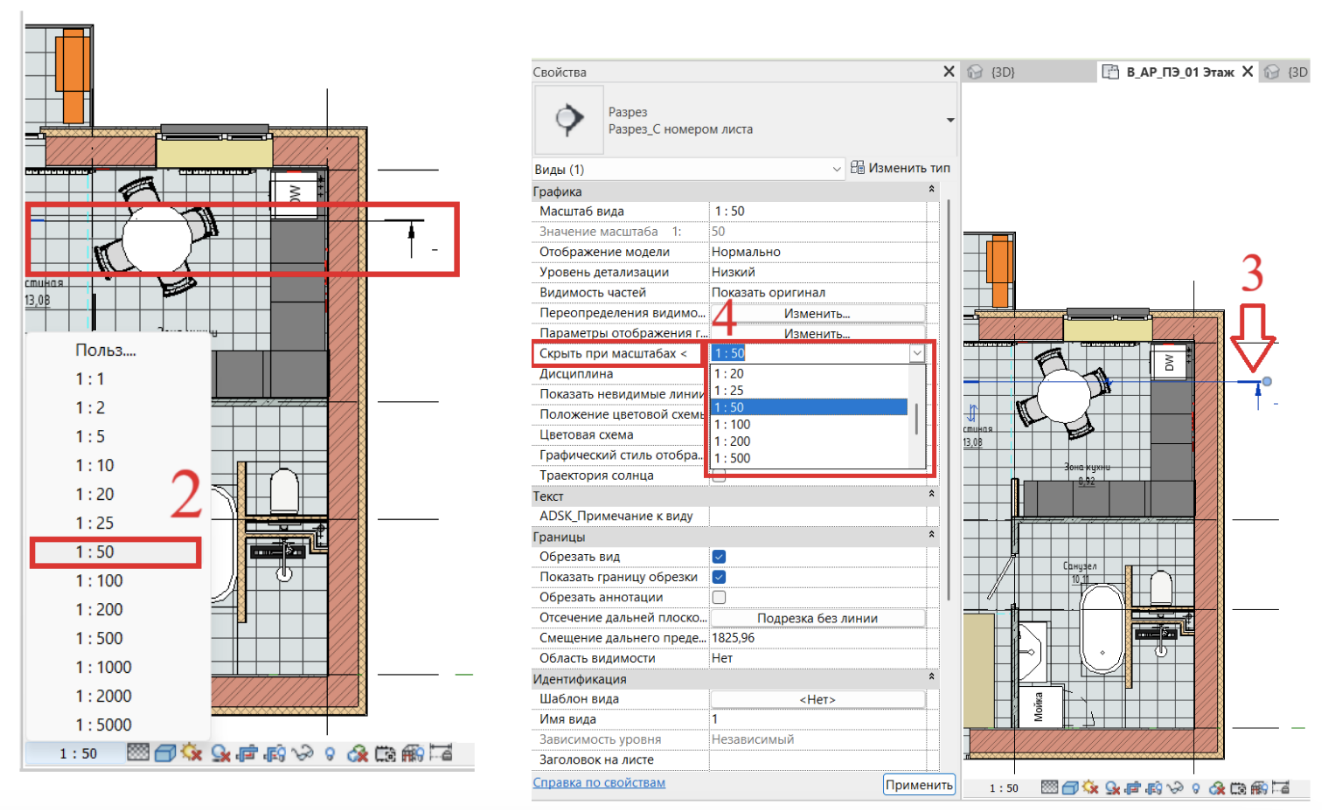Open the Справка по свойствам link

599,783
